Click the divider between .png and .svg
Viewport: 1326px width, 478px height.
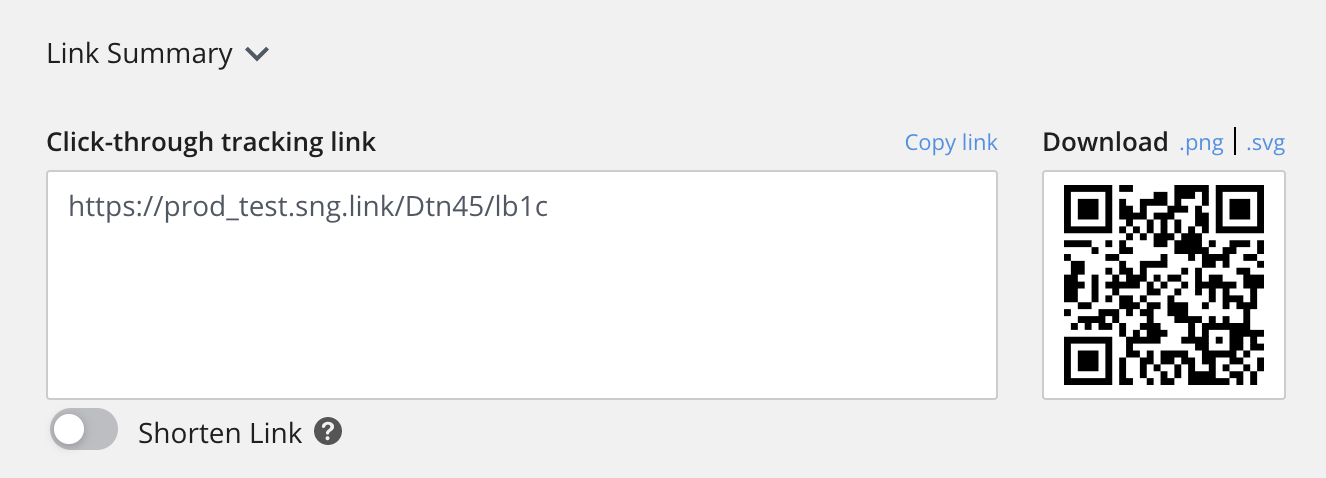(x=1235, y=142)
